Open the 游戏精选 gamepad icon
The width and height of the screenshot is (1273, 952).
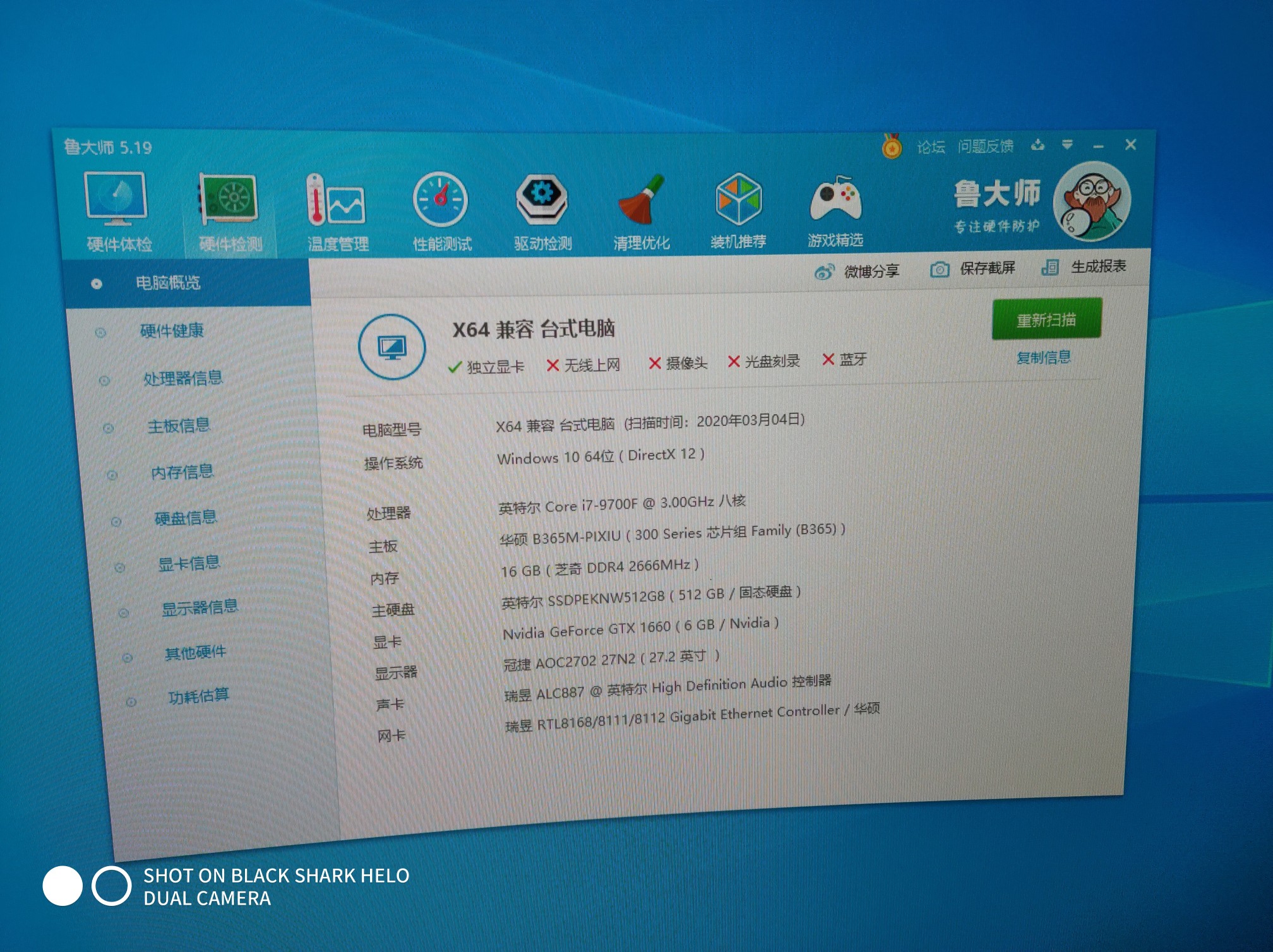pyautogui.click(x=835, y=199)
